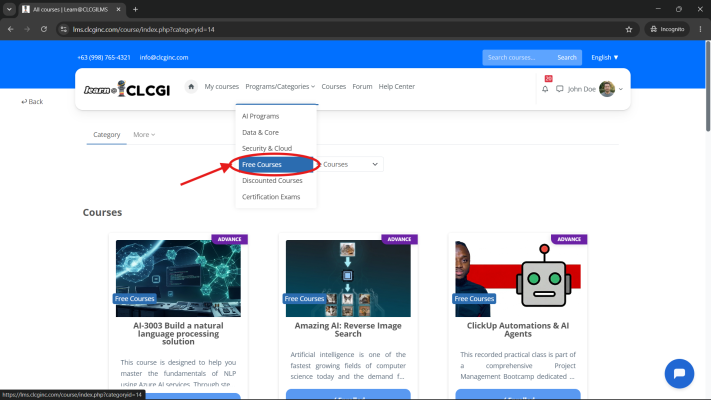This screenshot has width=711, height=400.
Task: Choose Free Courses menu entry
Action: point(276,164)
